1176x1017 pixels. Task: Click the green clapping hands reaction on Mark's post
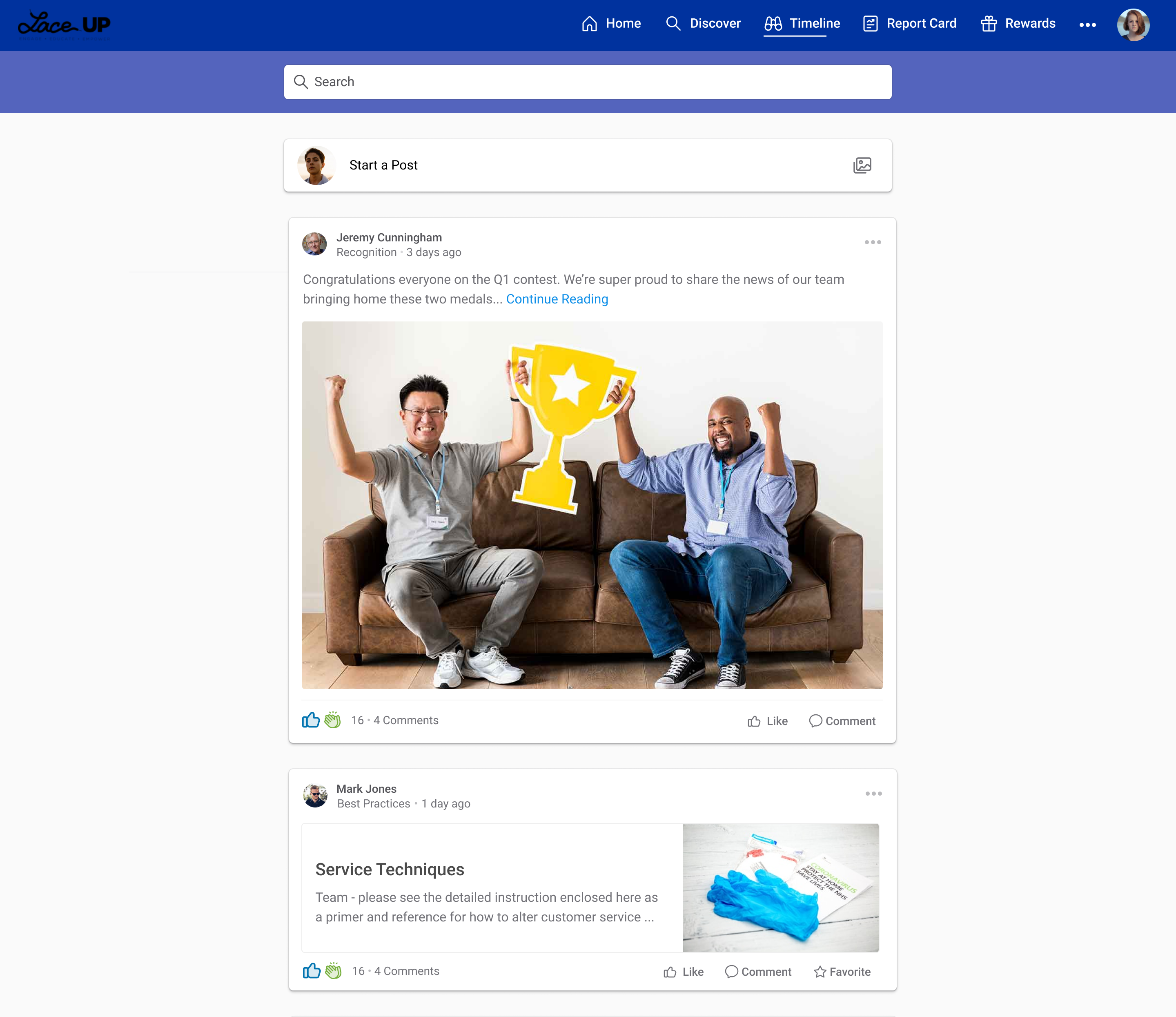[333, 971]
